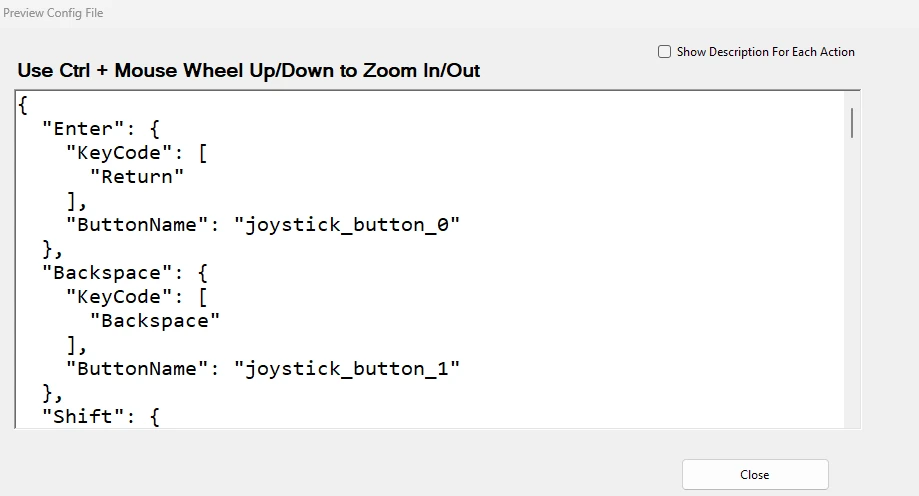Click the "Backspace" value inside KeyCode array

[x=155, y=321]
